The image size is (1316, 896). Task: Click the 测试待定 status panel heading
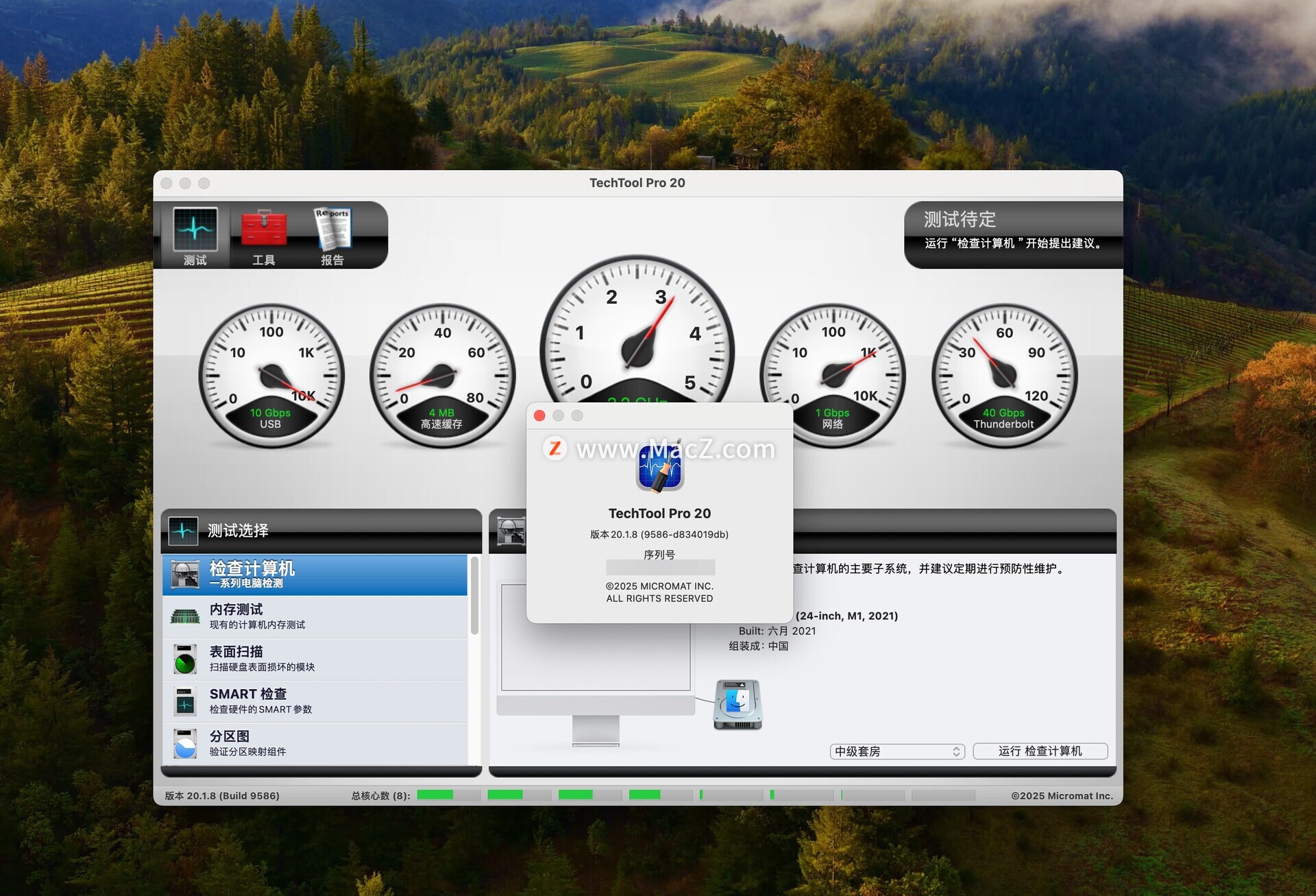click(x=960, y=219)
